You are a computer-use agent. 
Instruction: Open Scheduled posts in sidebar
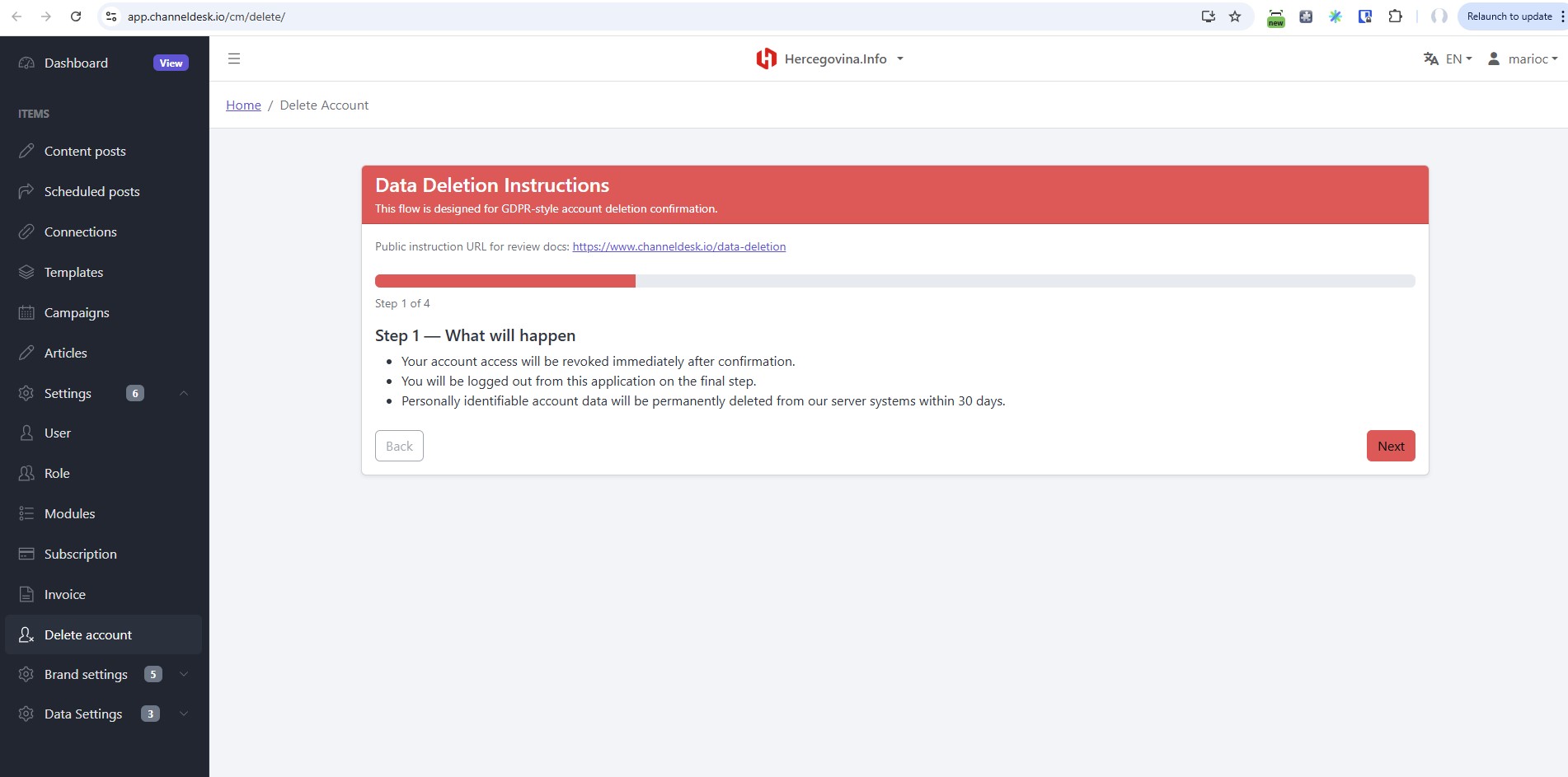tap(92, 191)
